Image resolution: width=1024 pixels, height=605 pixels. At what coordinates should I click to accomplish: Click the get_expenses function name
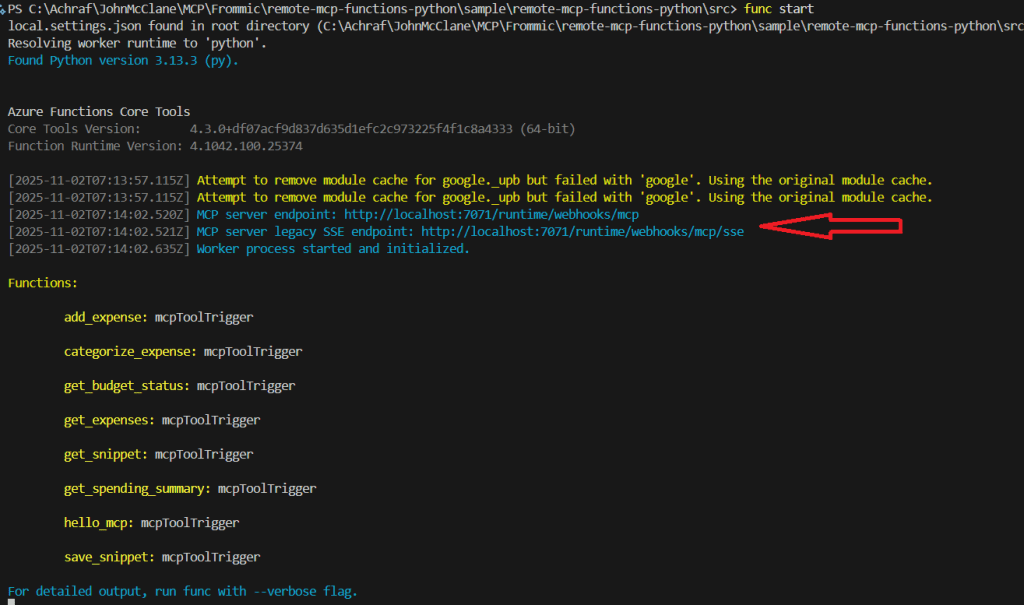point(108,420)
